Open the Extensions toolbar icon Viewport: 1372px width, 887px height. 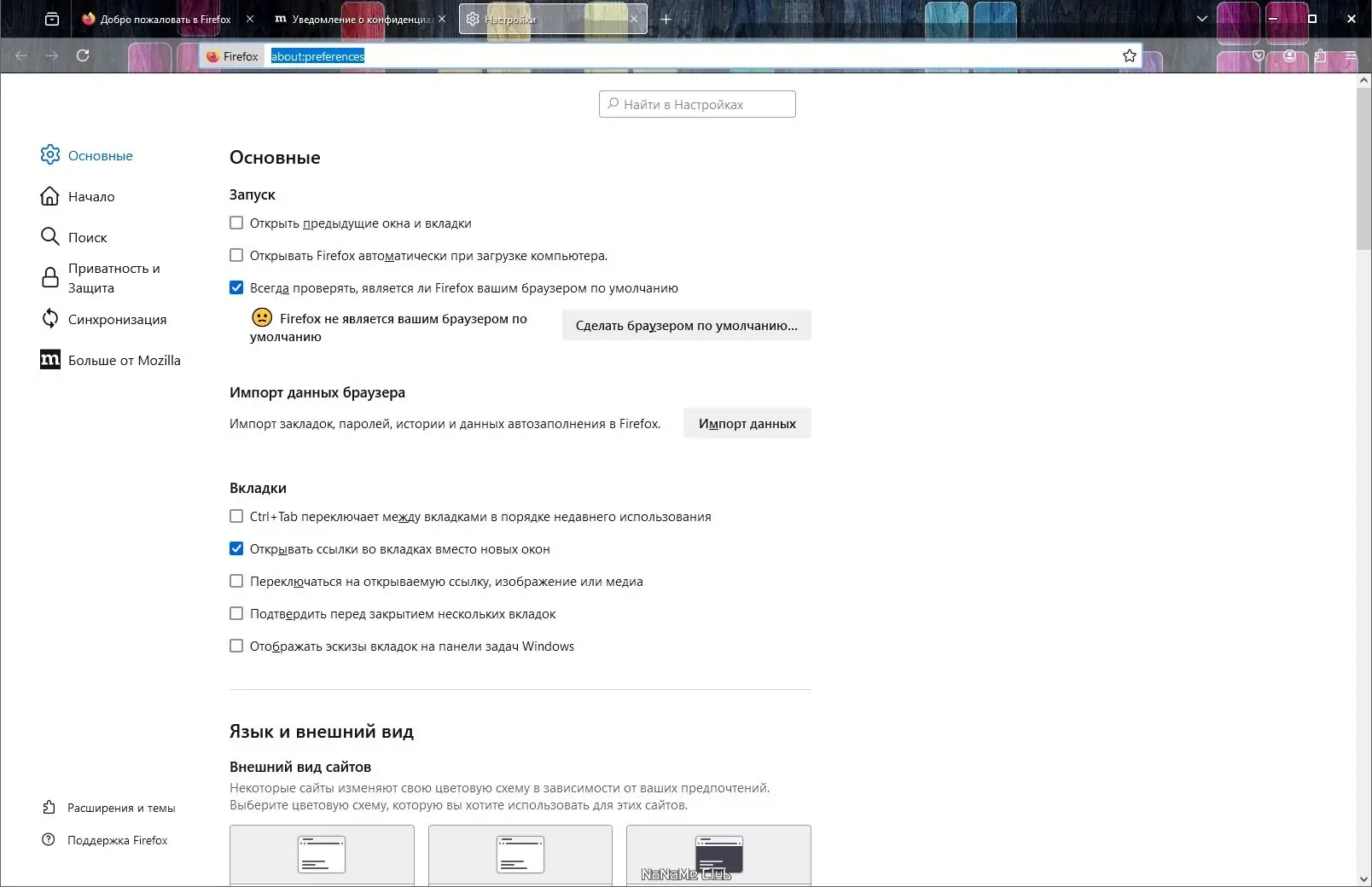[1320, 55]
